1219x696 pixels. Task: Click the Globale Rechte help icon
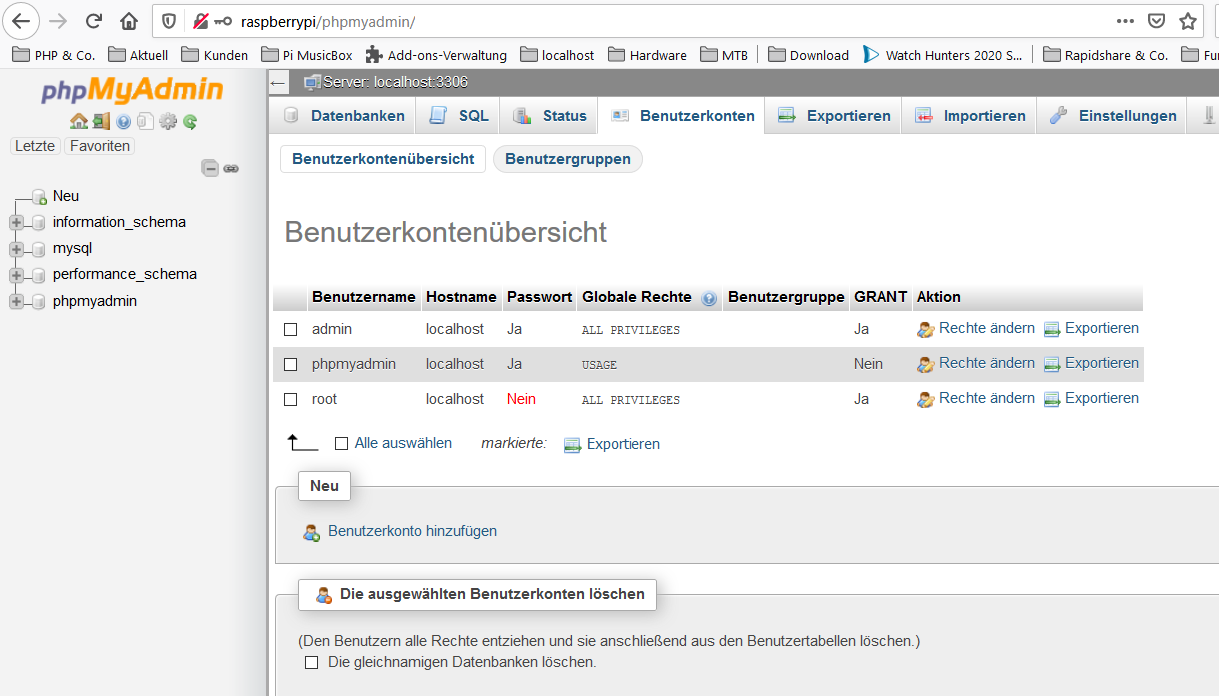709,298
